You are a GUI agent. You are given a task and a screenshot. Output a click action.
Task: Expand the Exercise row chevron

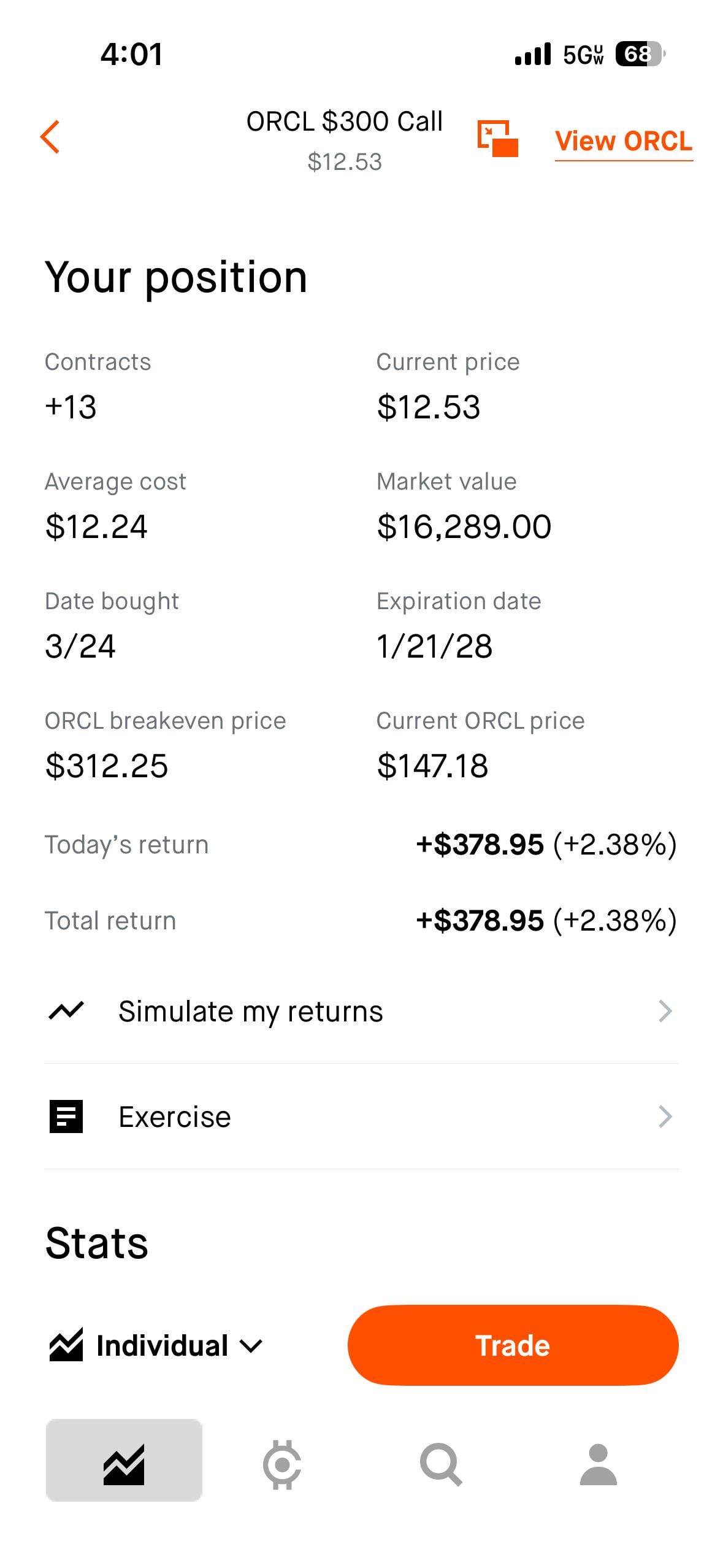(665, 1116)
